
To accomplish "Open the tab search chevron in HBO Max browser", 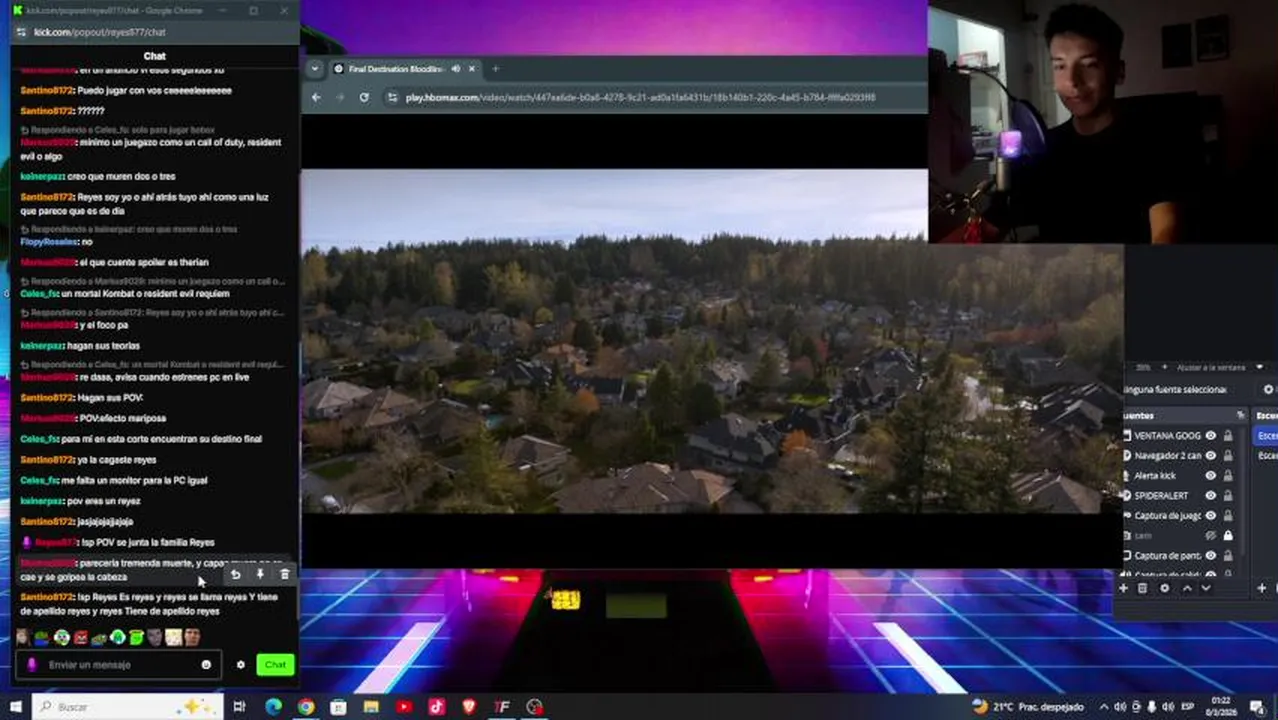I will point(315,69).
